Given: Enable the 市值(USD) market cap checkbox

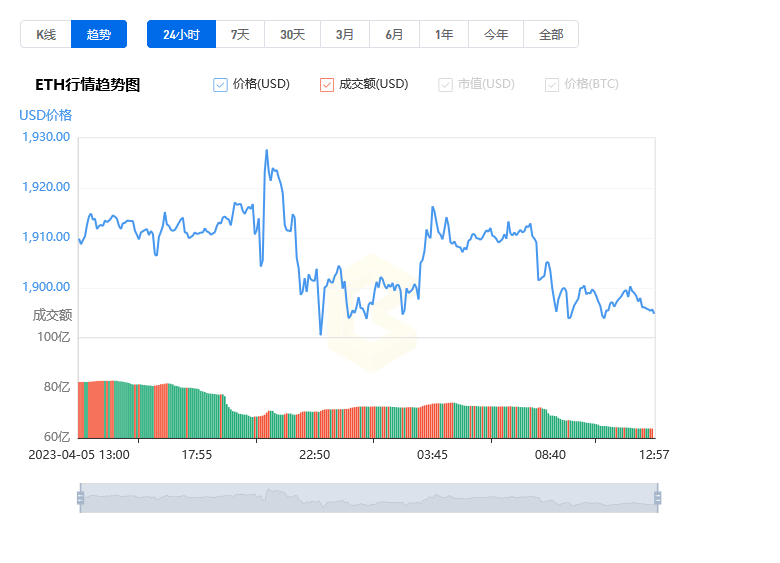Looking at the screenshot, I should [445, 85].
